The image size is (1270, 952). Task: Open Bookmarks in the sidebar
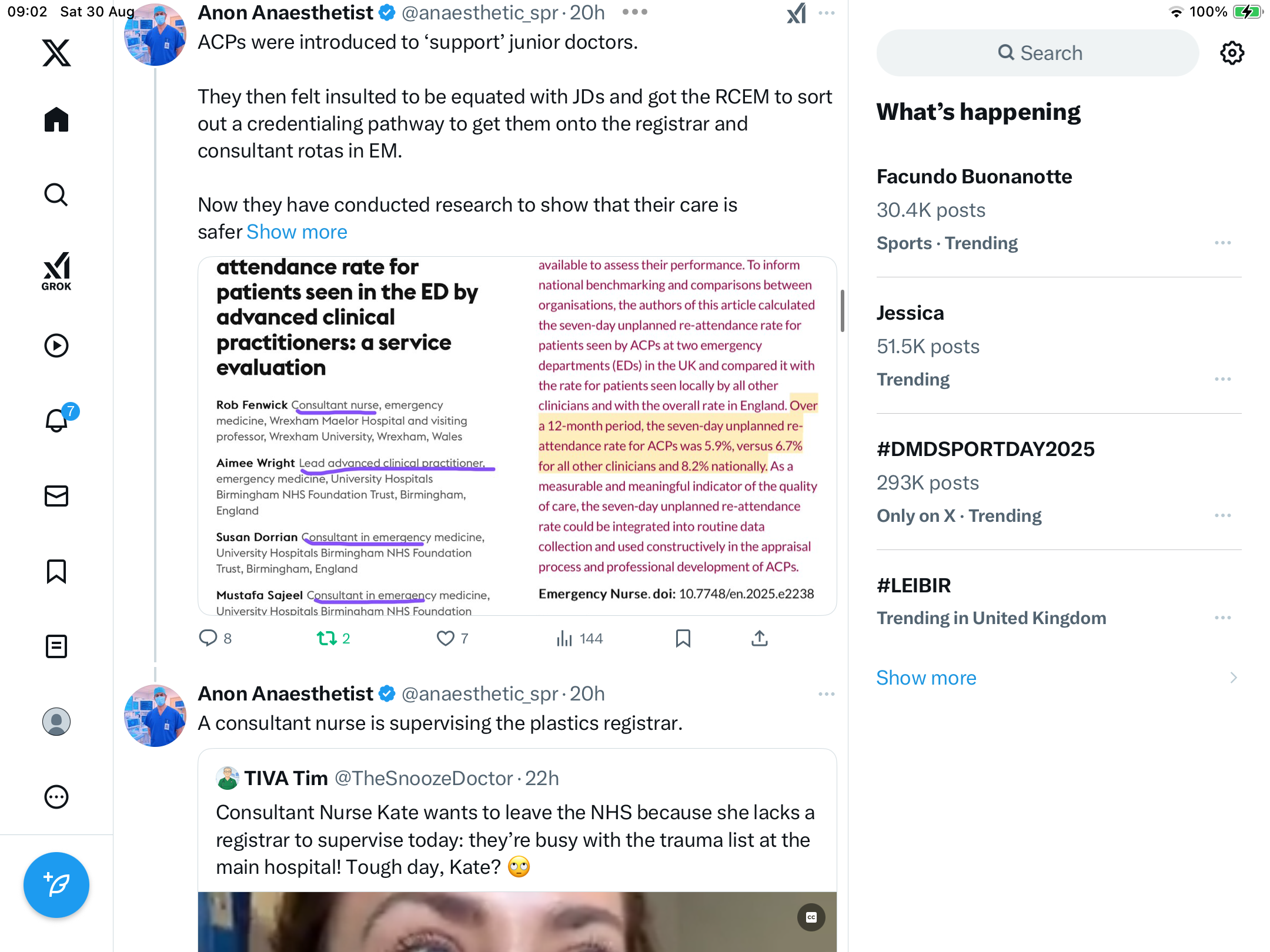coord(56,571)
